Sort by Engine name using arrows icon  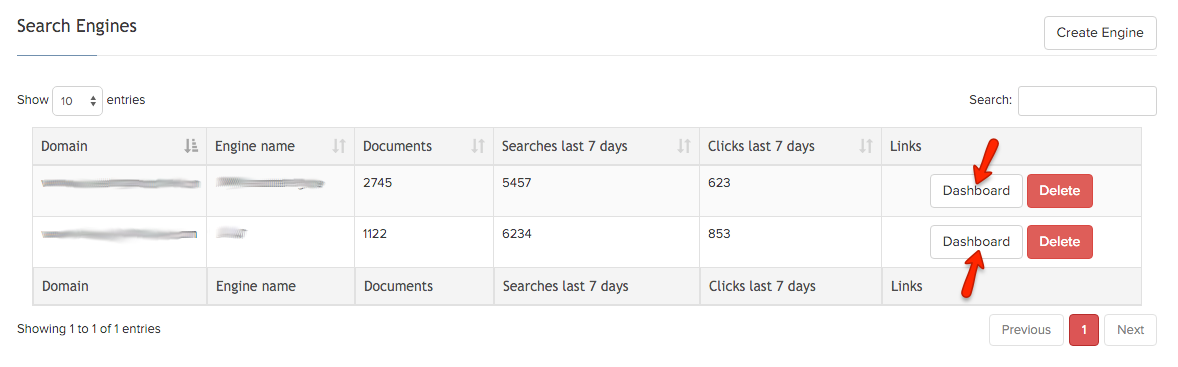click(x=339, y=146)
